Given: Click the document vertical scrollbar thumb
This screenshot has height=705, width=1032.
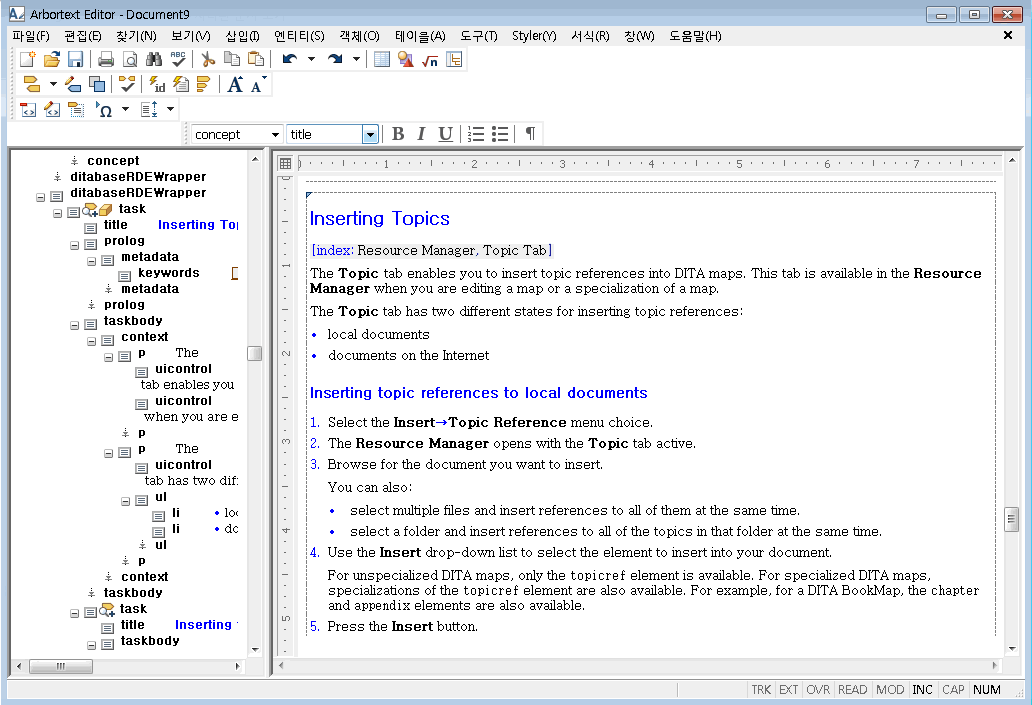Looking at the screenshot, I should (1012, 519).
